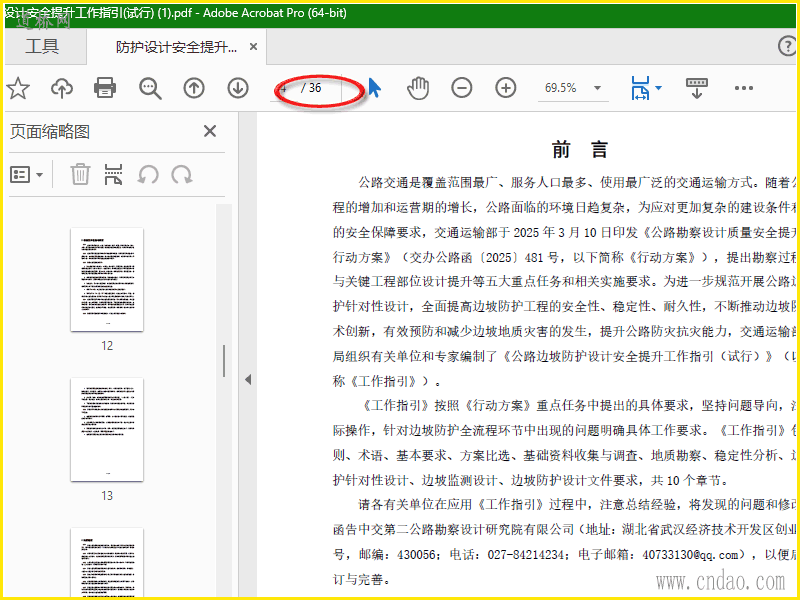
Task: Expand the page fit options dropdown arrow
Action: [658, 88]
